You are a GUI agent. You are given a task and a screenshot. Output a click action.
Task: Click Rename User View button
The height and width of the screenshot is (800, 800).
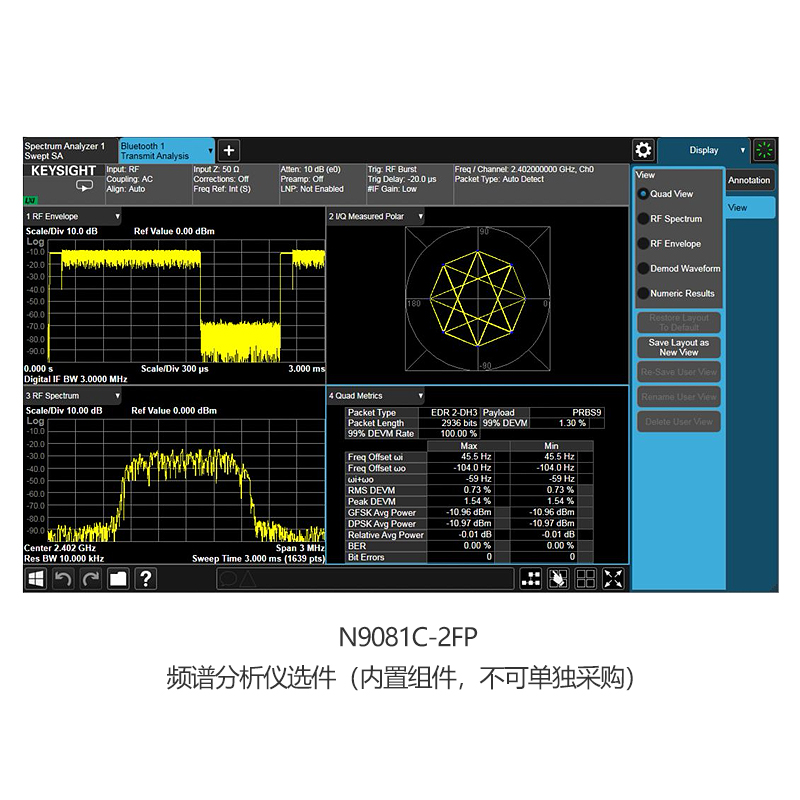coord(679,397)
